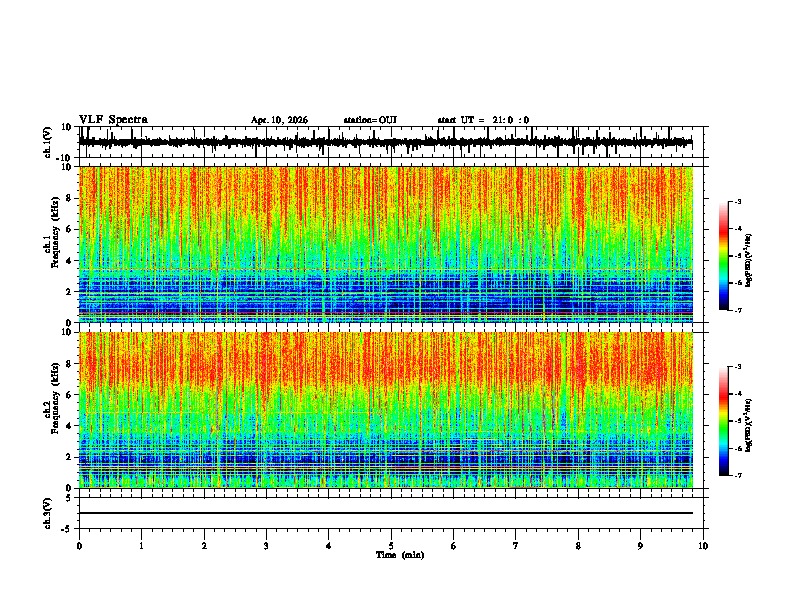Click the "station=OUI" header label
This screenshot has width=792, height=612.
[x=370, y=120]
